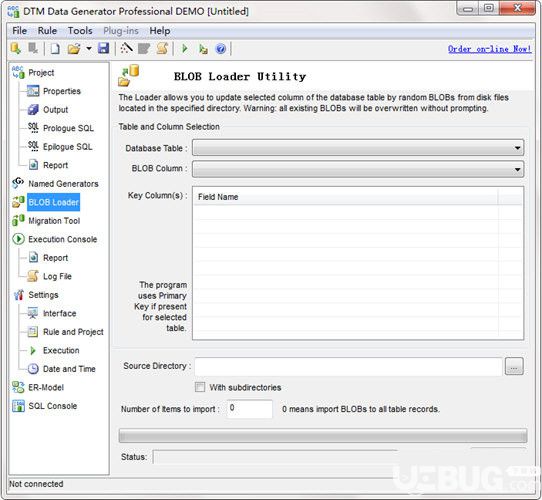Click the Prologue SQL tree icon
This screenshot has width=542, height=500.
click(33, 128)
